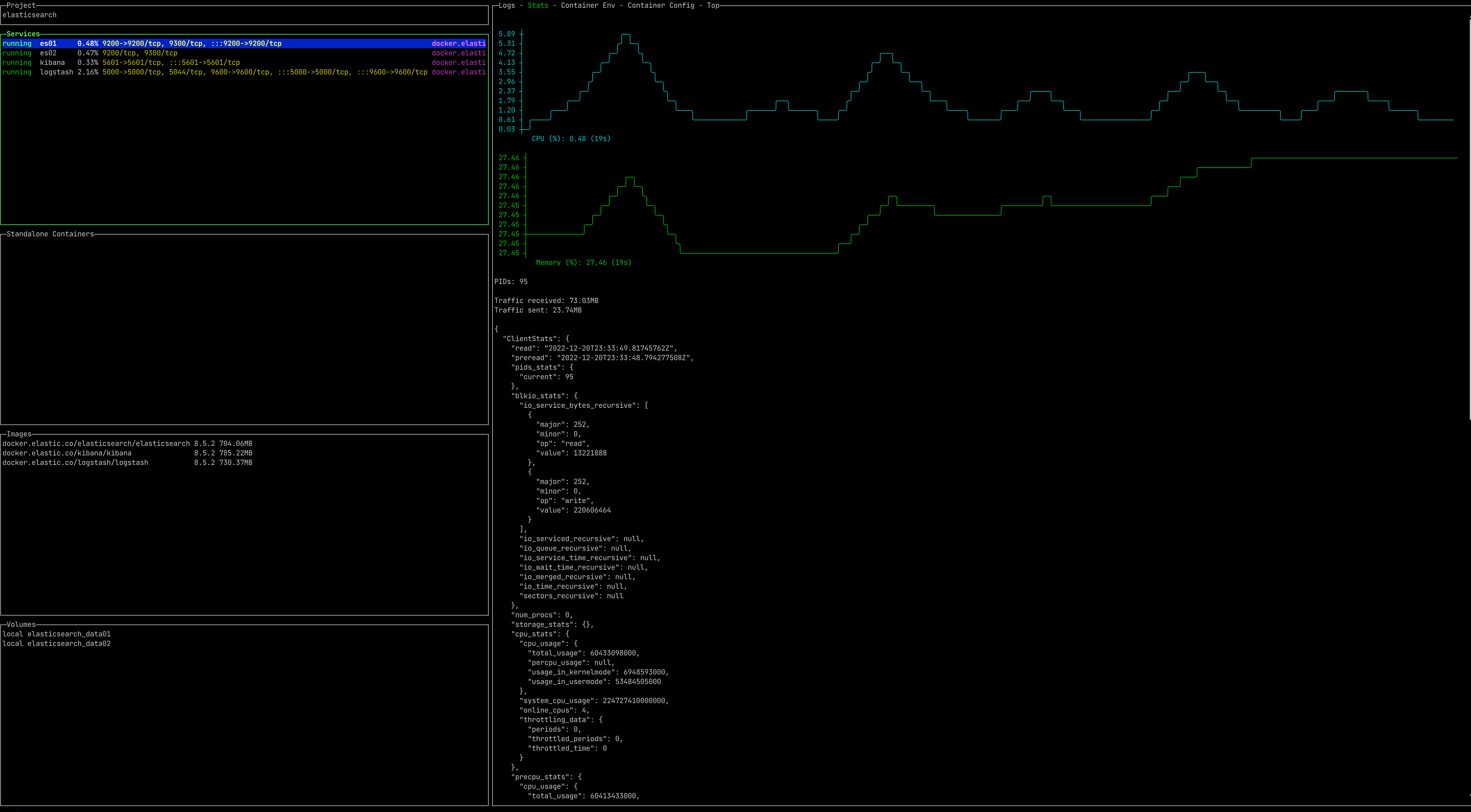Focus the Project panel title
1471x812 pixels.
point(21,5)
